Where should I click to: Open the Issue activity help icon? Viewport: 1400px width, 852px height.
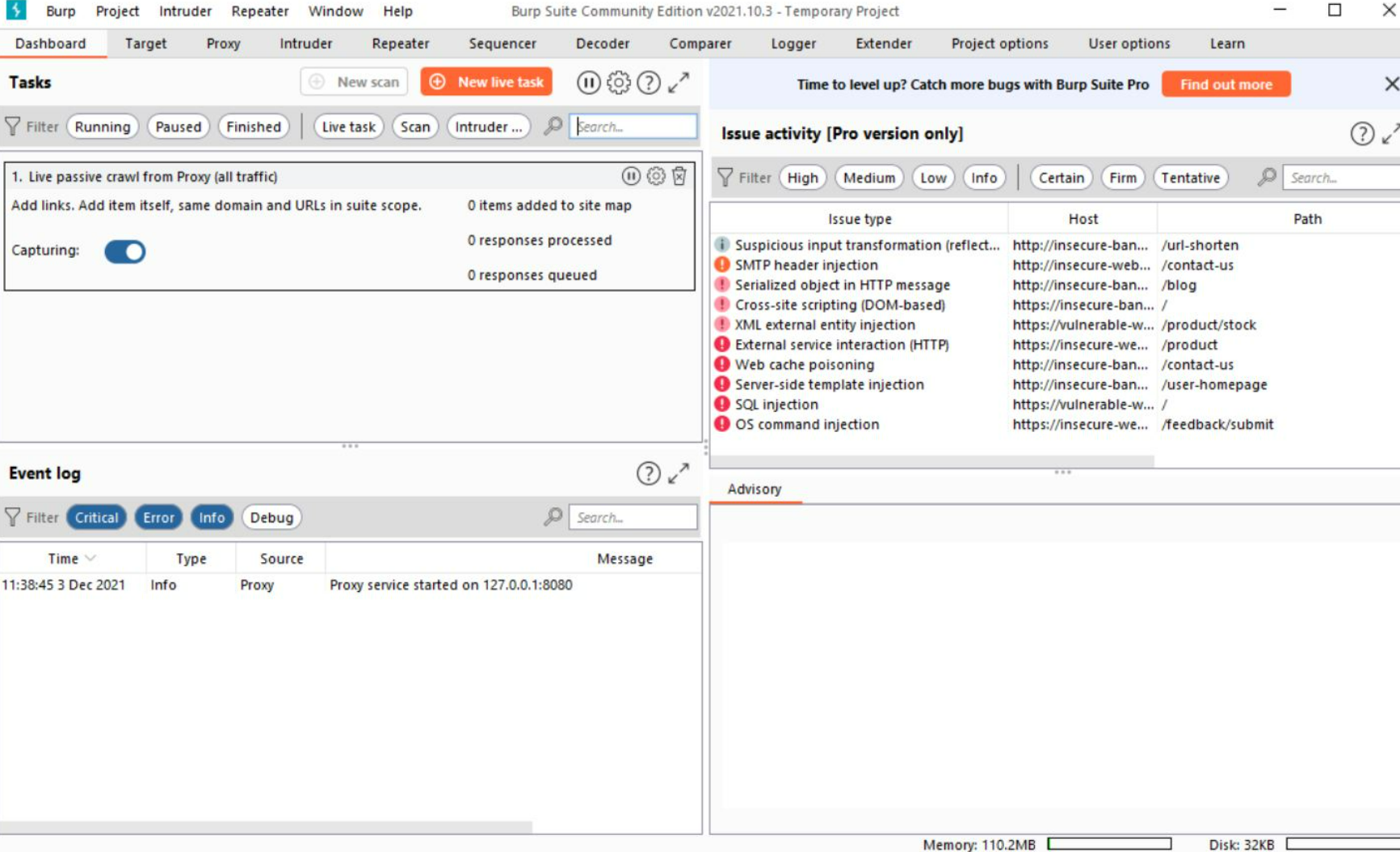tap(1362, 134)
